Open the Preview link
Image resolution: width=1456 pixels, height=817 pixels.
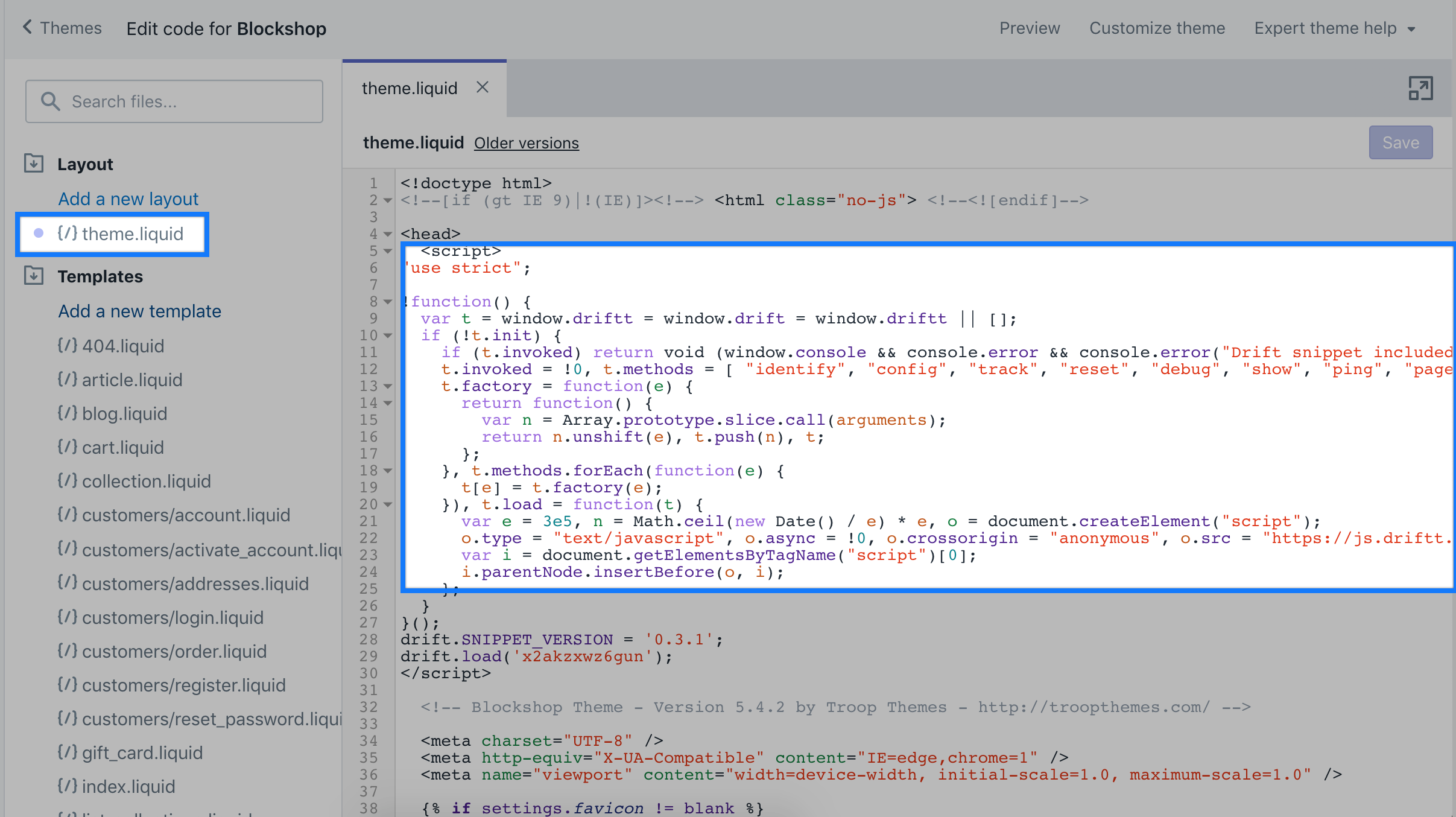click(1029, 28)
